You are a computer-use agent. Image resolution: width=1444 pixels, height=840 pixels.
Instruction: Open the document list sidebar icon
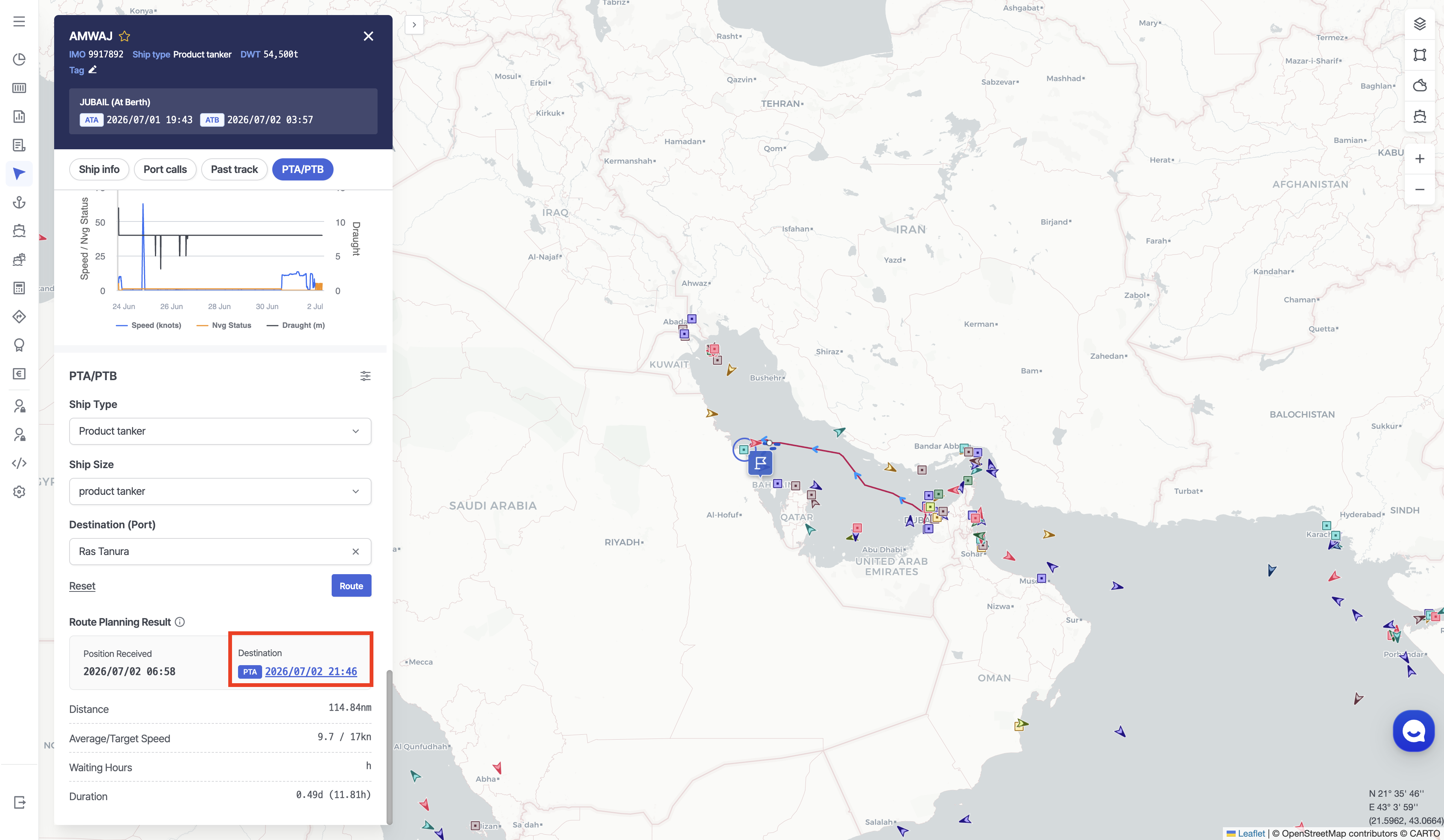(x=19, y=145)
